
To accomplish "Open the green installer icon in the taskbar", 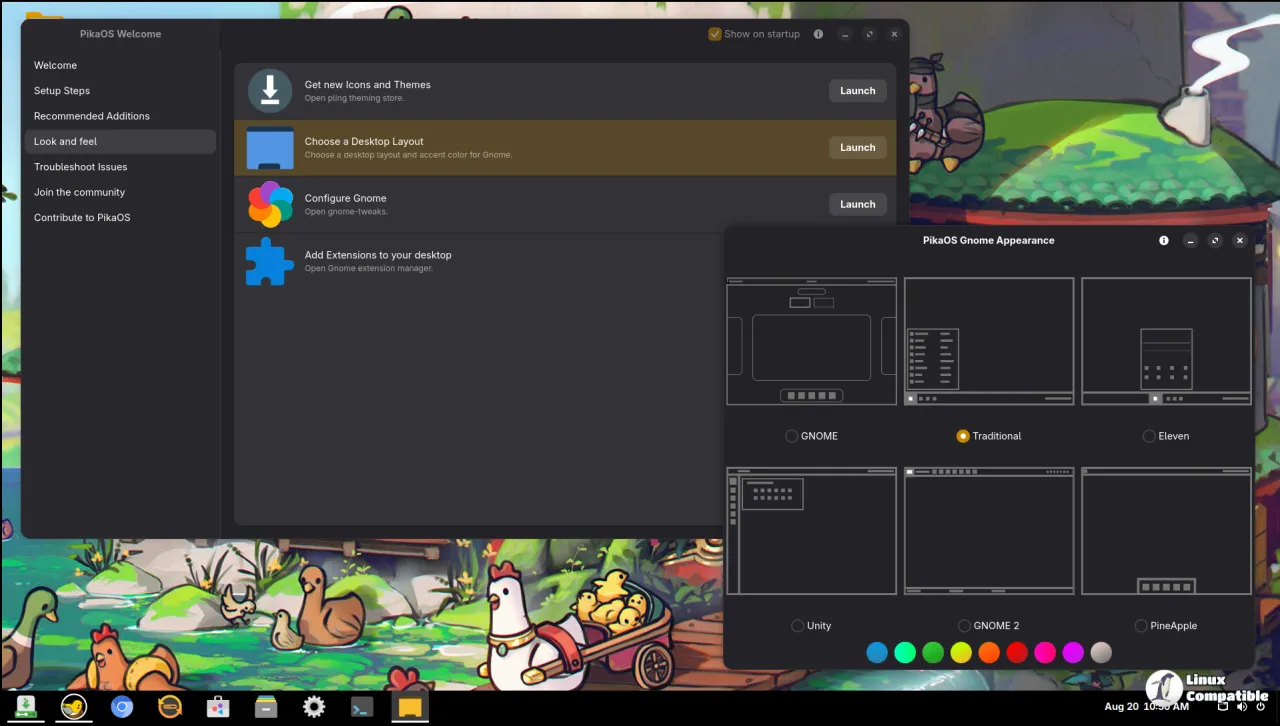I will 25,707.
